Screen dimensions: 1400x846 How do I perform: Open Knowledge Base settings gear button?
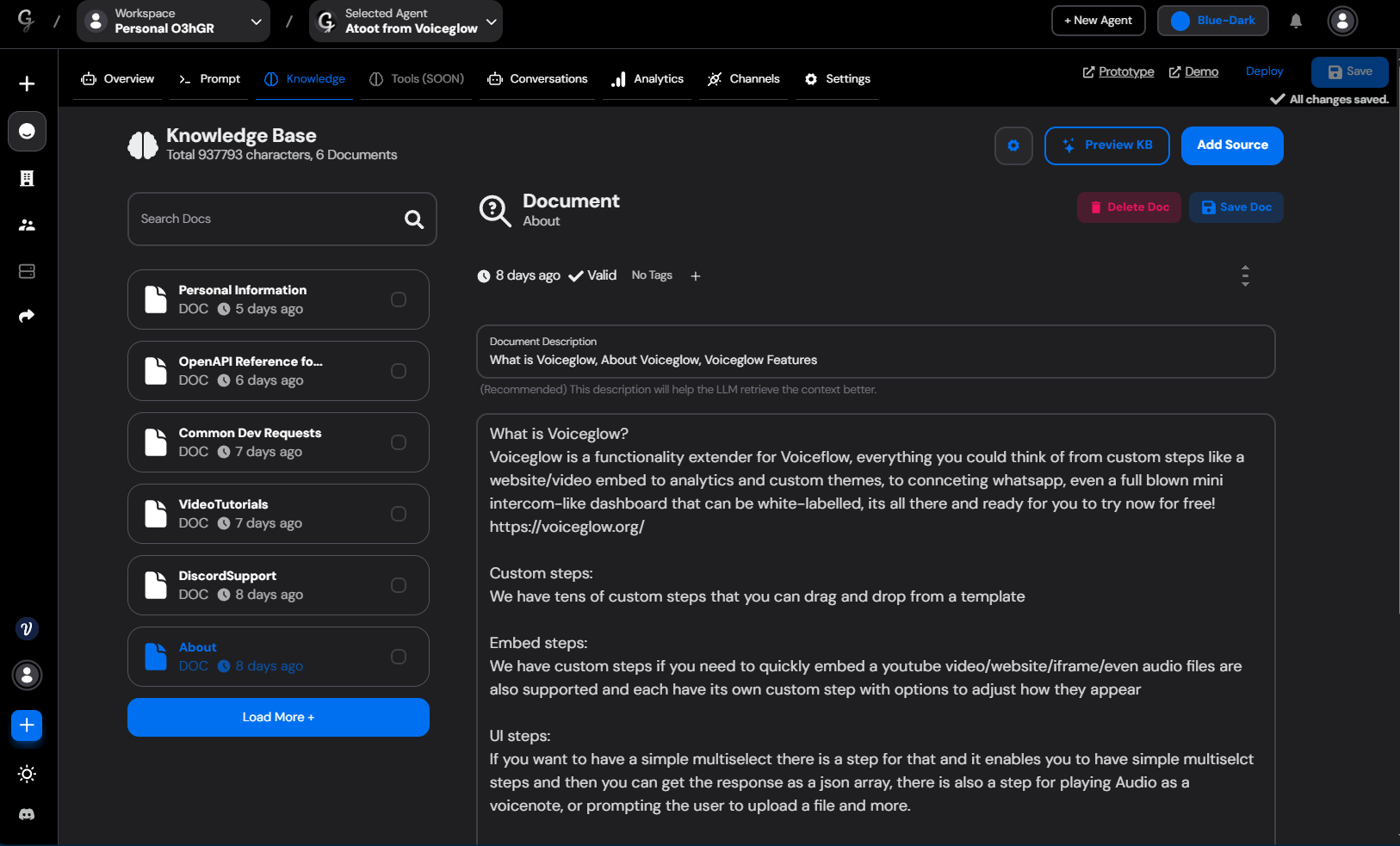coord(1013,145)
